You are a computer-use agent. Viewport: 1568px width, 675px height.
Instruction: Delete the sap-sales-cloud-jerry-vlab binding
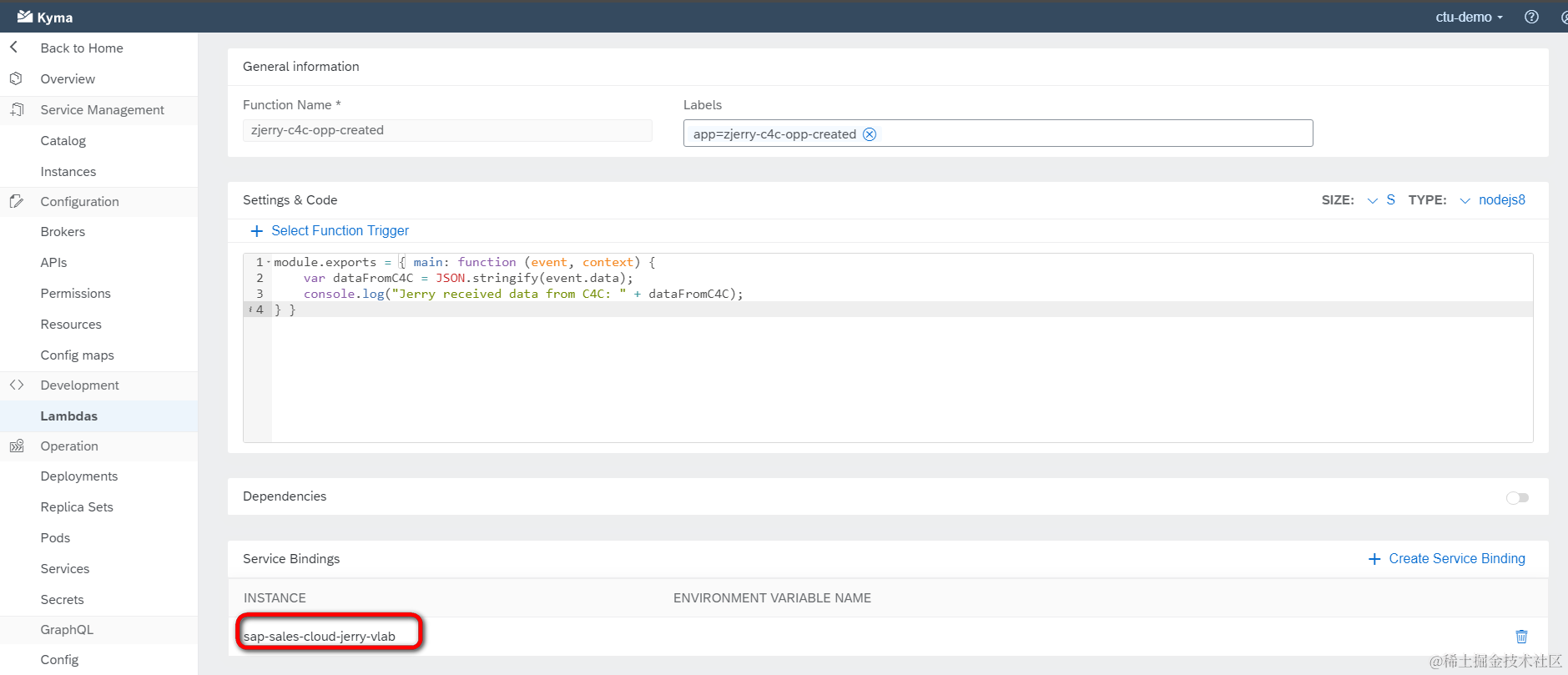(1521, 637)
